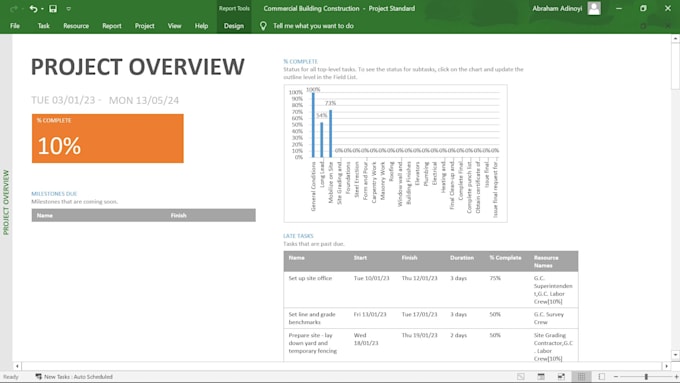Click the zoom in plus button
Screen dimensions: 680x383
(x=676, y=376)
